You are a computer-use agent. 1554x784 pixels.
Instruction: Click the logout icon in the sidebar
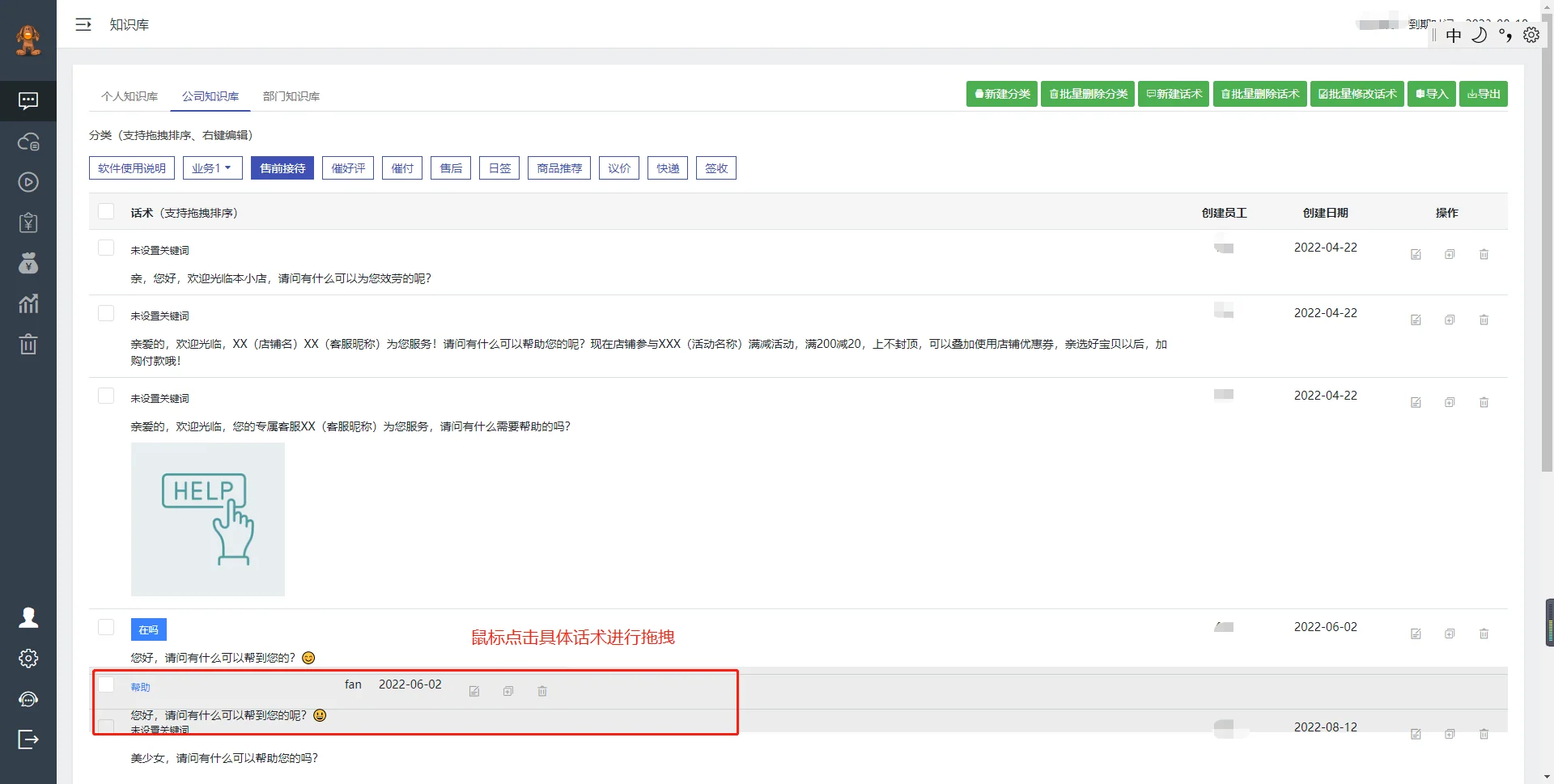tap(28, 740)
